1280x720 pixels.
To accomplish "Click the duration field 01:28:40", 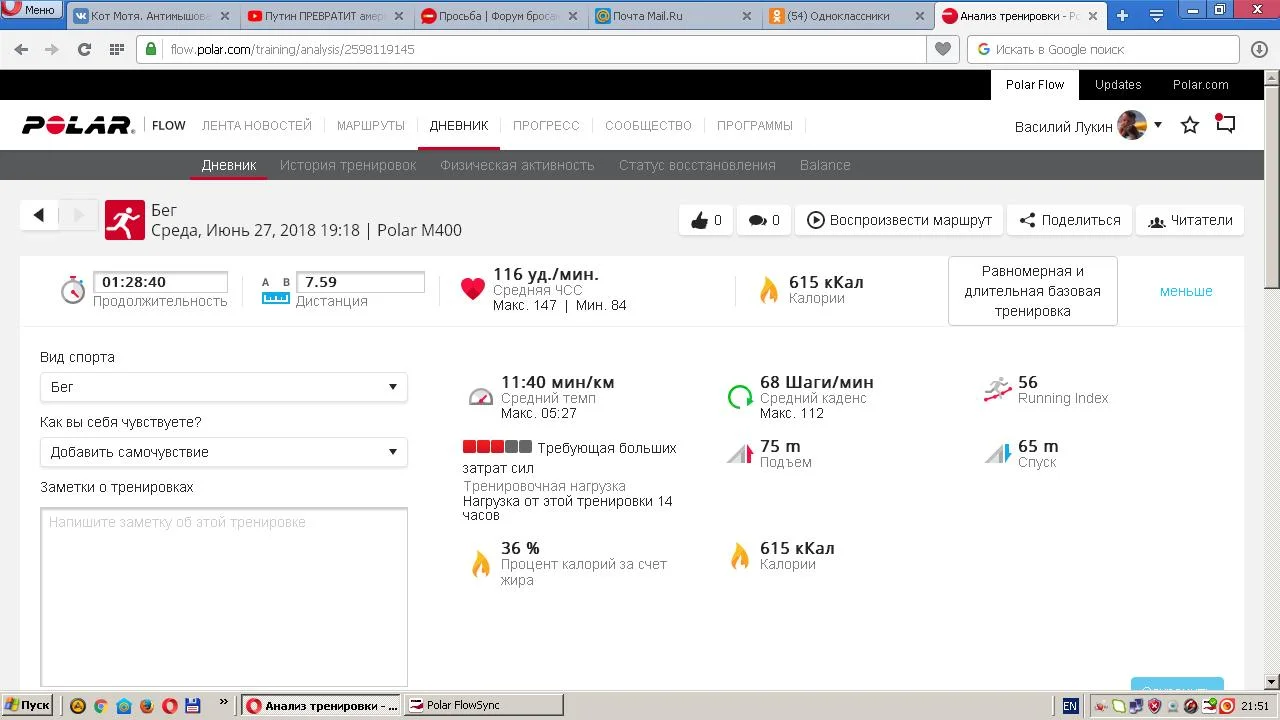I will [160, 282].
